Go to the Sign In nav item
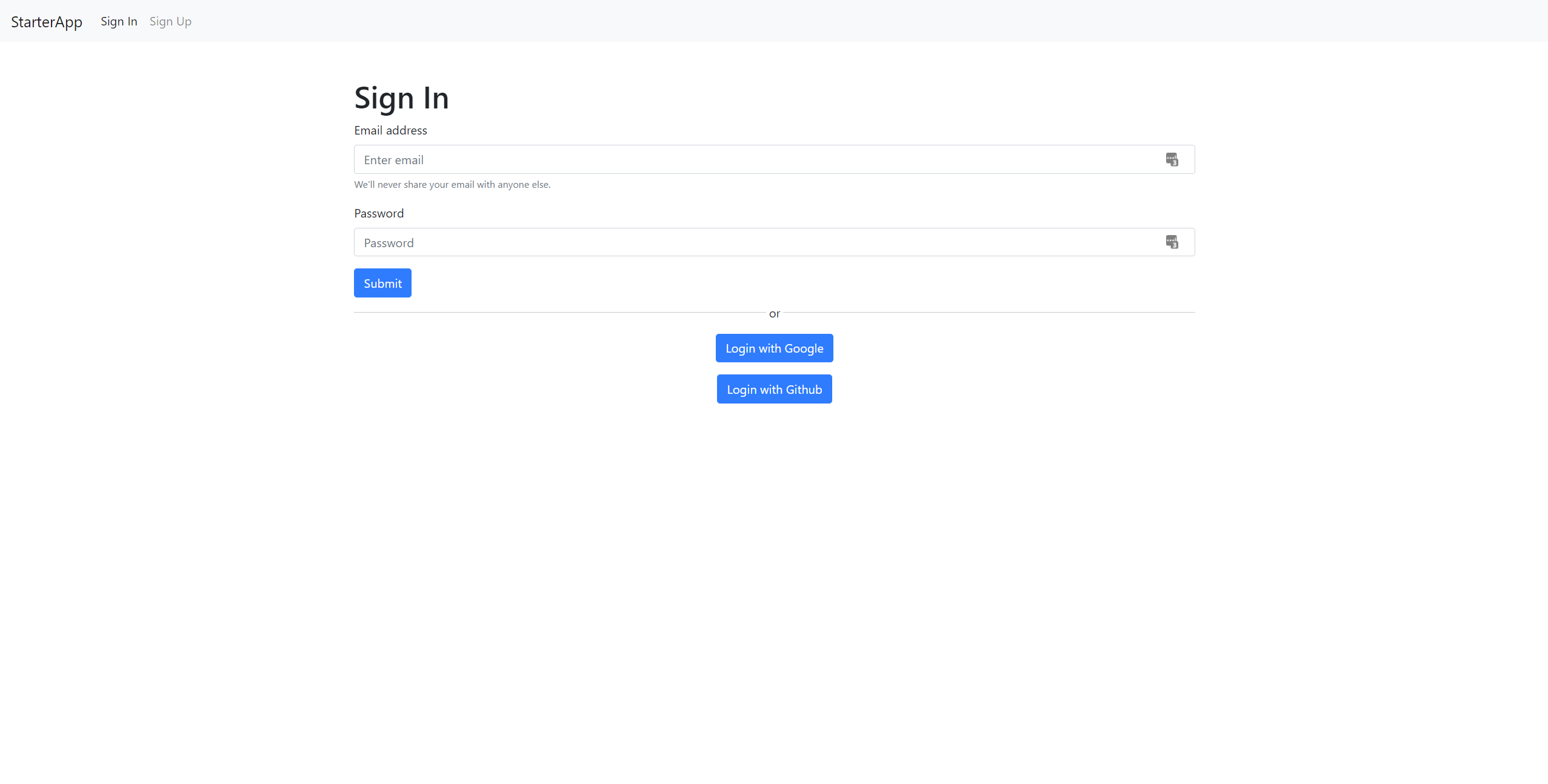Screen dimensions: 1548x784 point(119,22)
